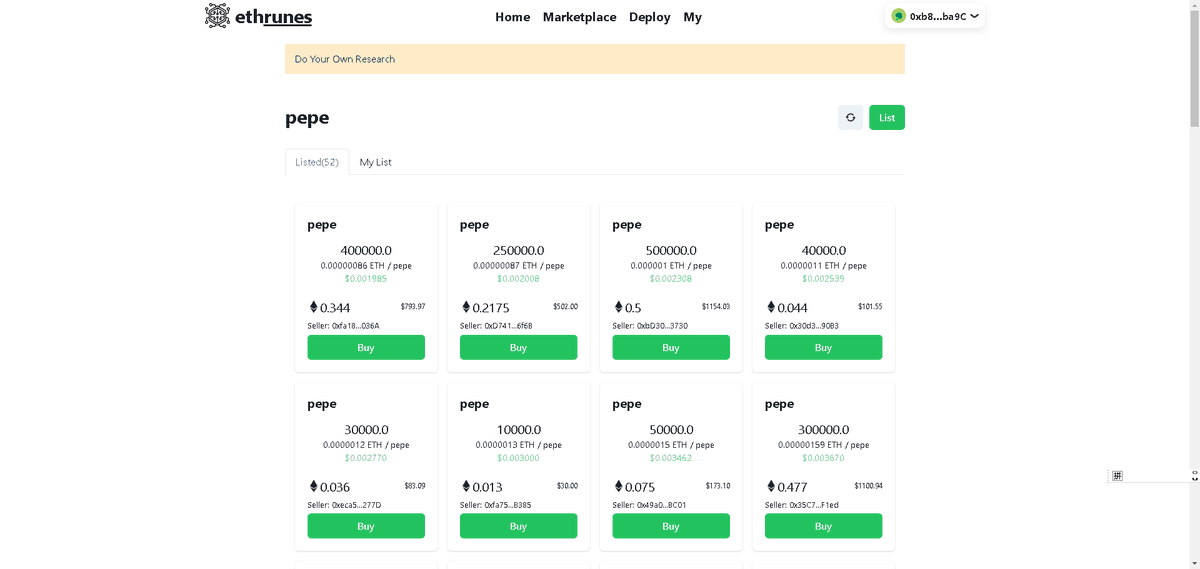Click the Ethereum icon beside 0.5 total

click(x=618, y=307)
